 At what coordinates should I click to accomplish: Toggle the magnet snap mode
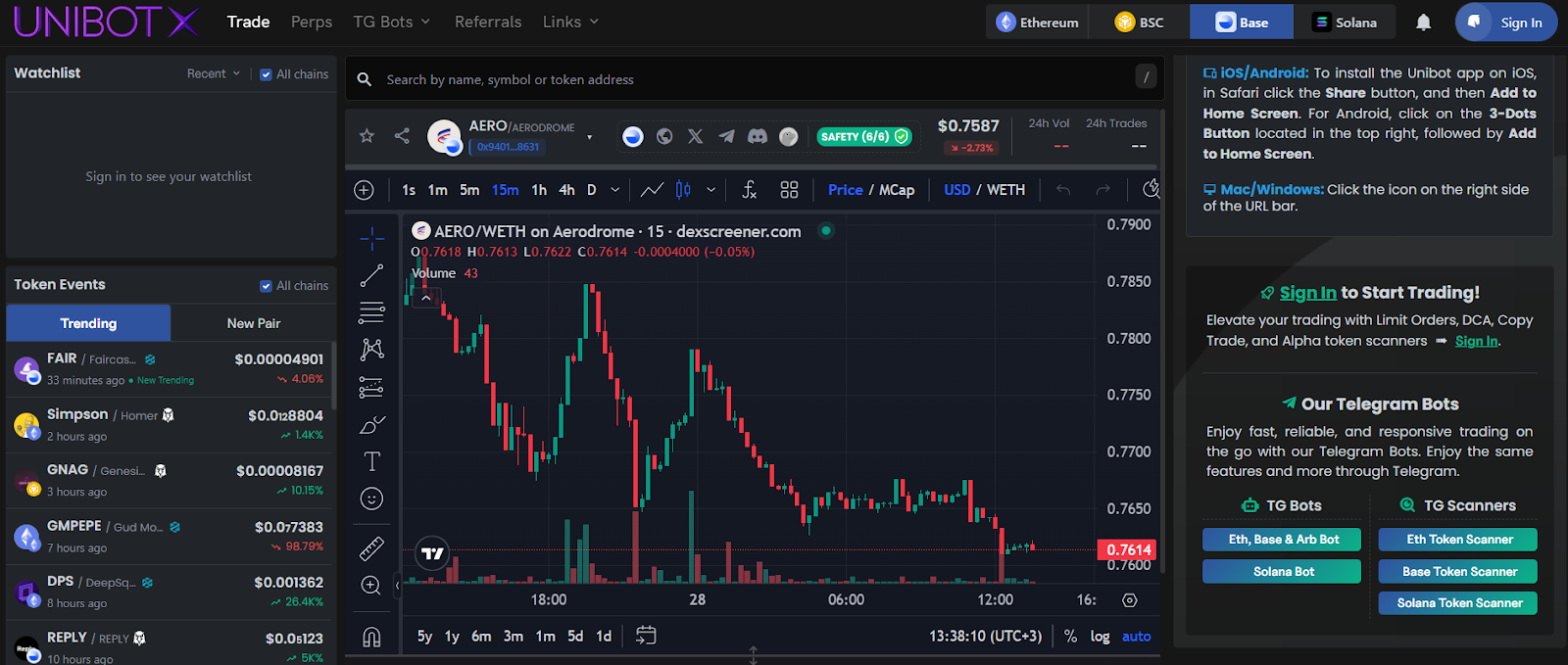coord(372,638)
